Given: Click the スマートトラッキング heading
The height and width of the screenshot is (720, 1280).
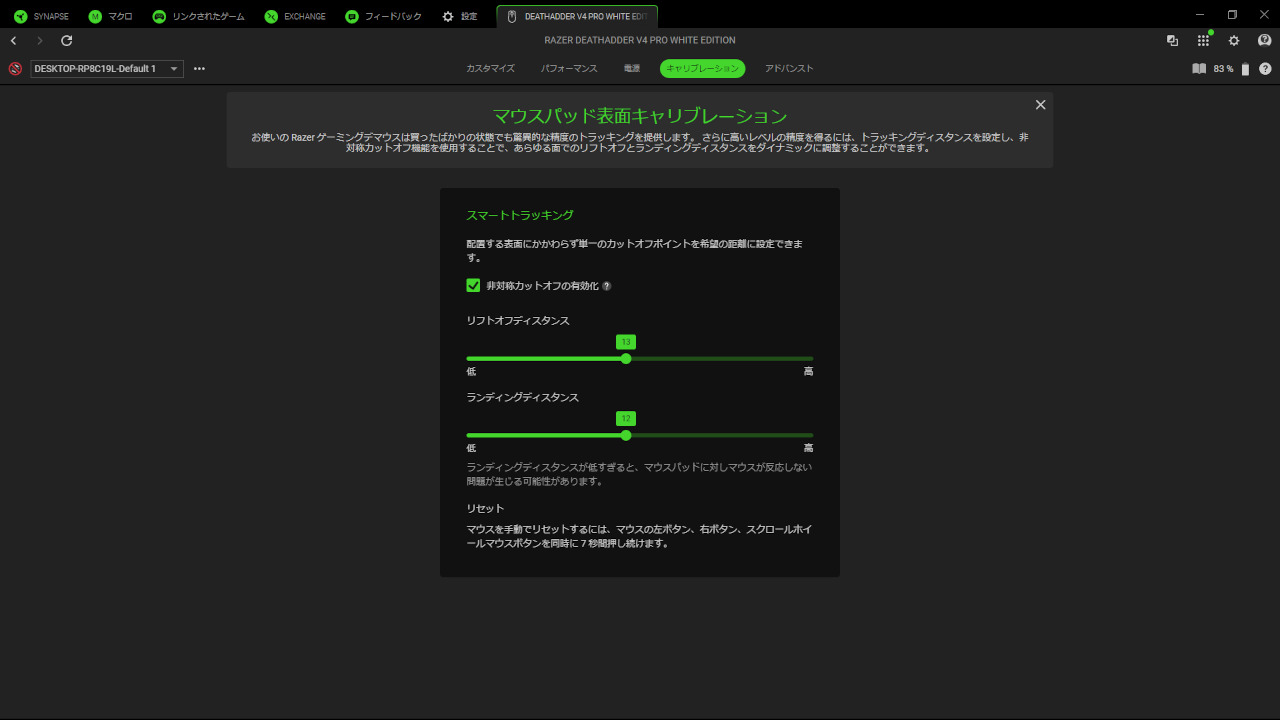Looking at the screenshot, I should (x=520, y=215).
